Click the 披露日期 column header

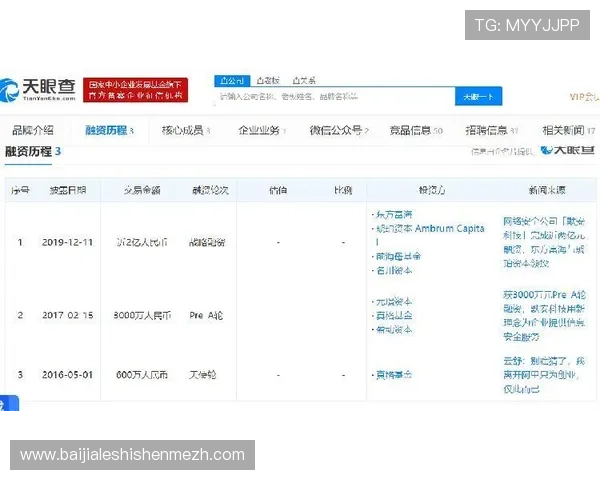click(x=68, y=190)
